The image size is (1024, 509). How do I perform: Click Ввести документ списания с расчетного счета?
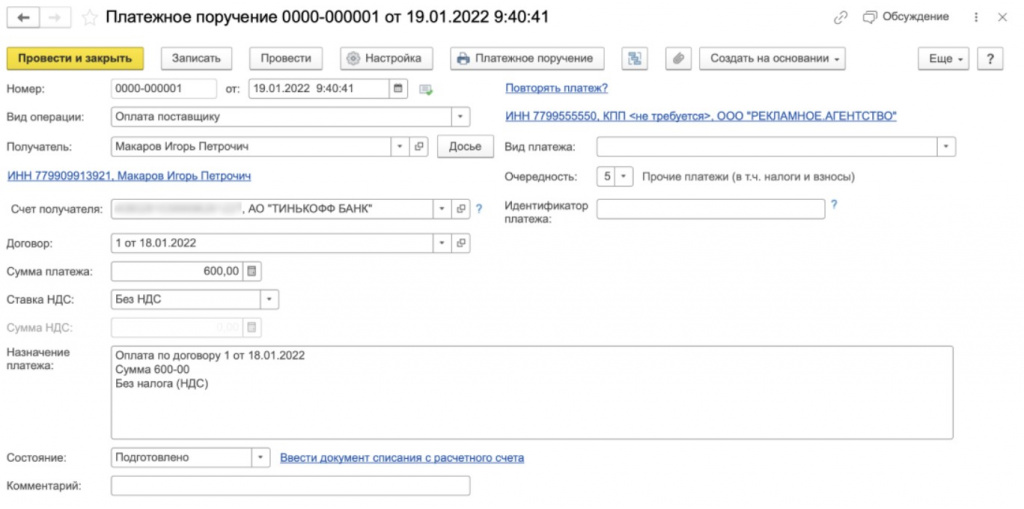(402, 457)
